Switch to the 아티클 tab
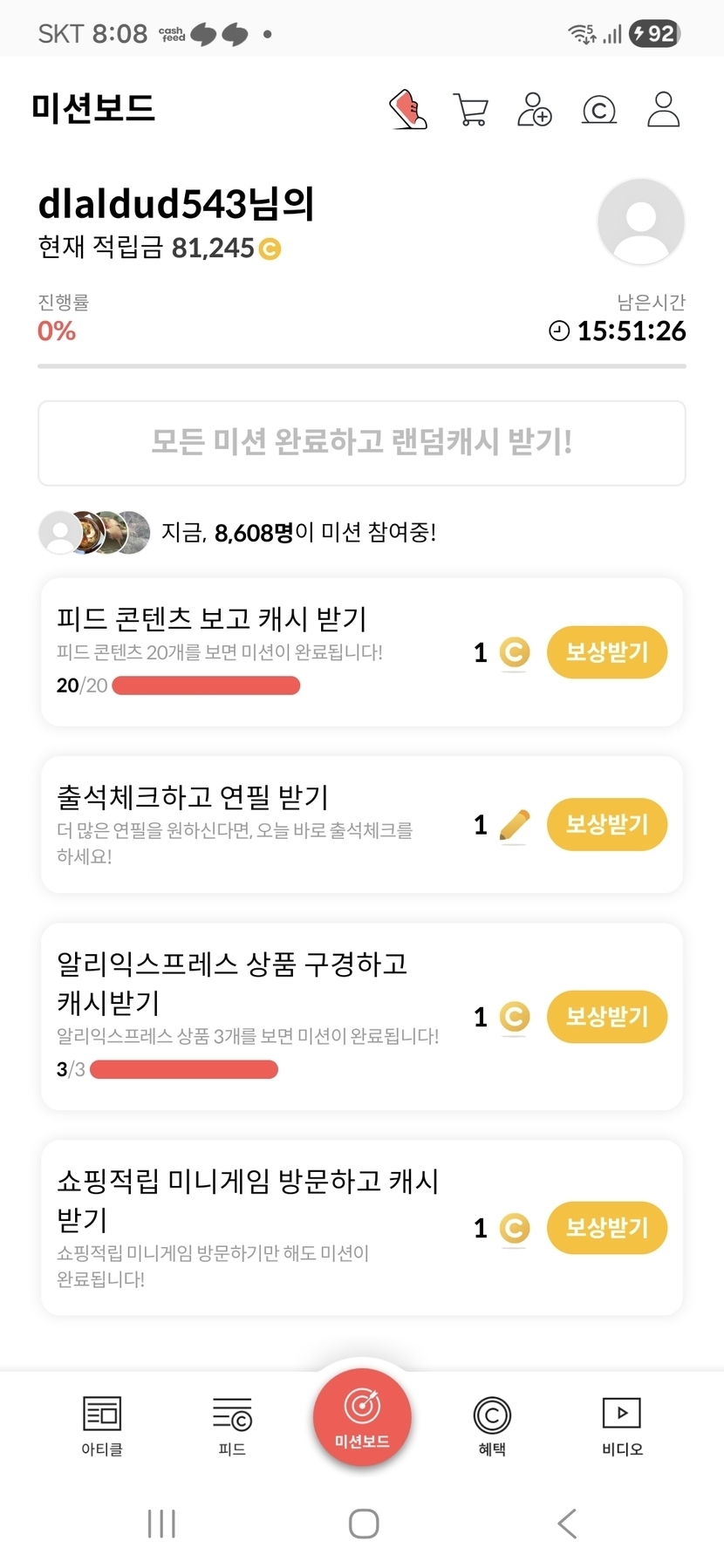724x1568 pixels. (x=102, y=1425)
